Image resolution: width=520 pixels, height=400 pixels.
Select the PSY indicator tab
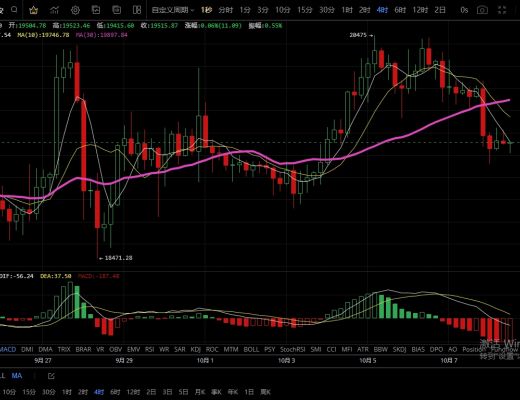(269, 349)
